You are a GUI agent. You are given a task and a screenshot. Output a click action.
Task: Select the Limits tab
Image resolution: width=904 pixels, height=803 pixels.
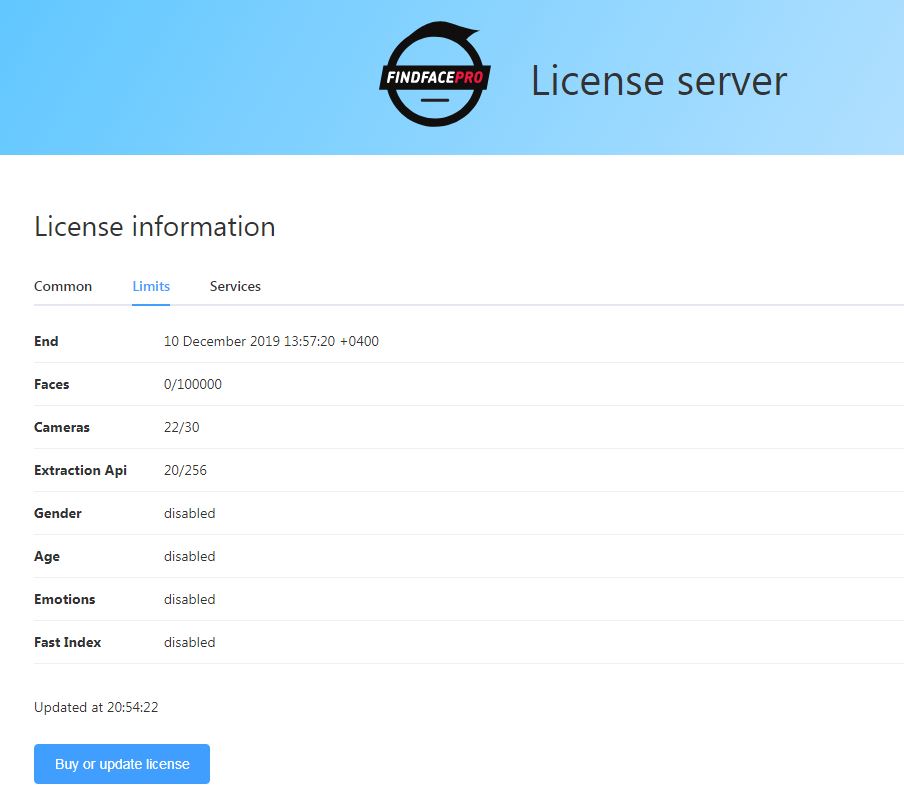[151, 286]
